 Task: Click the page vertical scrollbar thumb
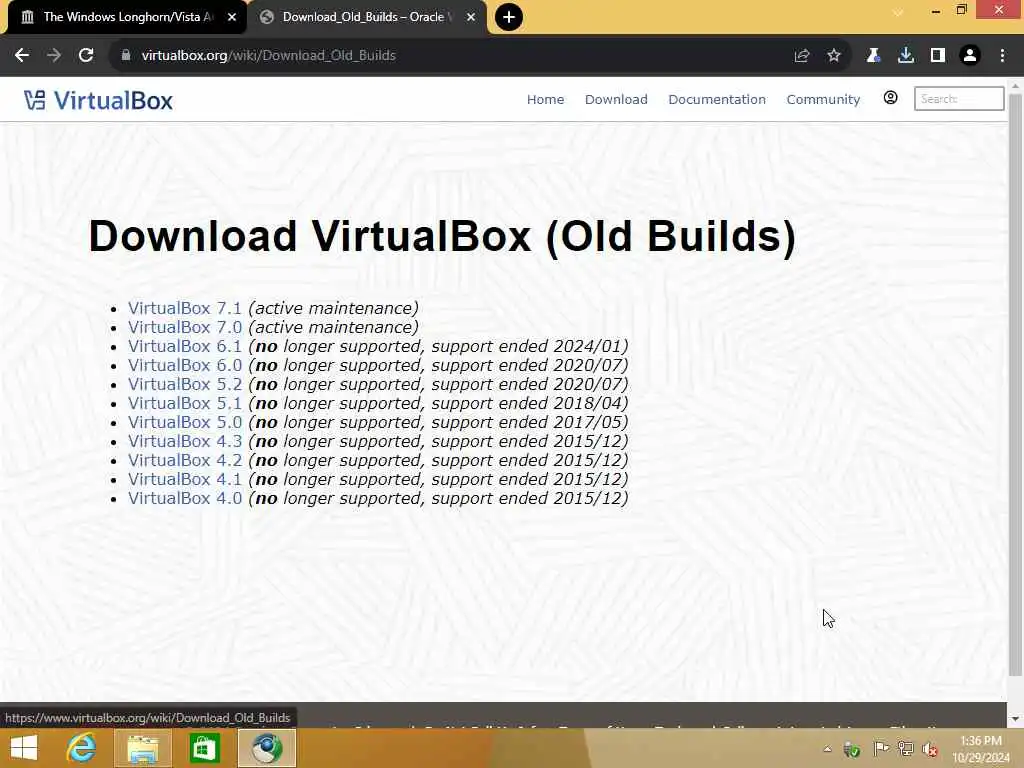(1015, 385)
